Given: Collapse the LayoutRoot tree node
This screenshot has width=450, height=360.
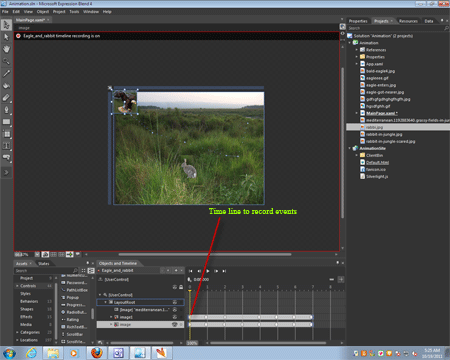Looking at the screenshot, I should click(x=106, y=302).
